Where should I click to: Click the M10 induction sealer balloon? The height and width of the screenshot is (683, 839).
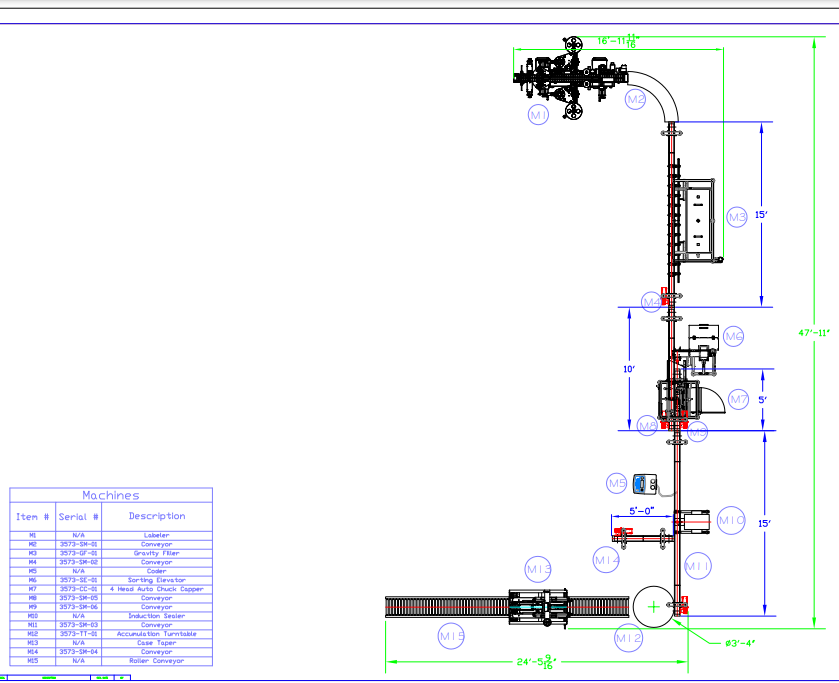pyautogui.click(x=732, y=520)
